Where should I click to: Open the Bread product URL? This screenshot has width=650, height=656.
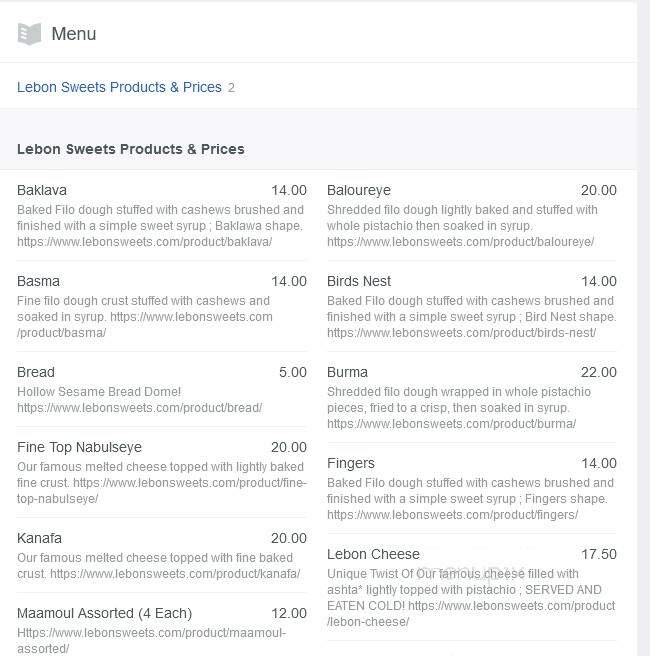(x=139, y=408)
